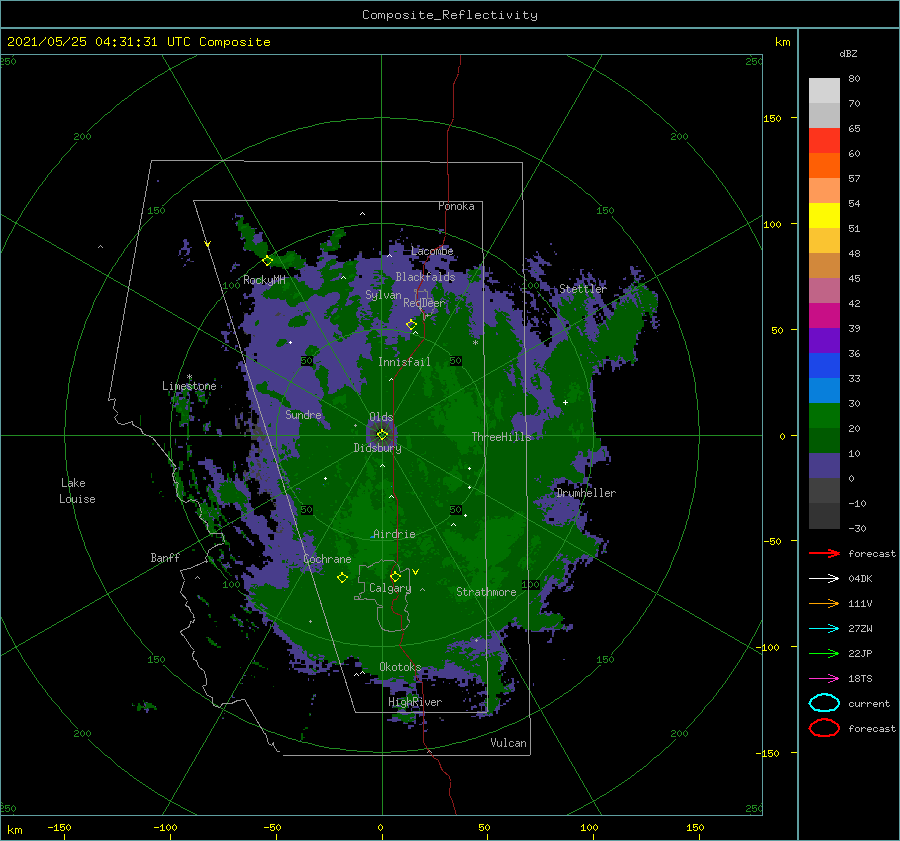Image resolution: width=900 pixels, height=841 pixels.
Task: Click the Cochrane label
Action: (327, 559)
